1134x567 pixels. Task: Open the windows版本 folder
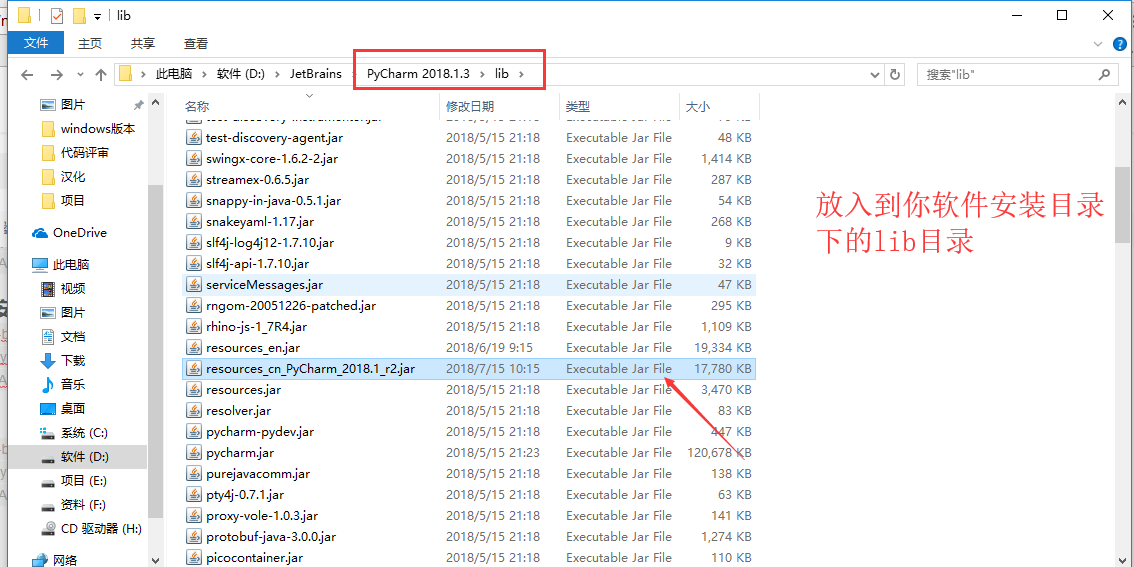tap(98, 129)
